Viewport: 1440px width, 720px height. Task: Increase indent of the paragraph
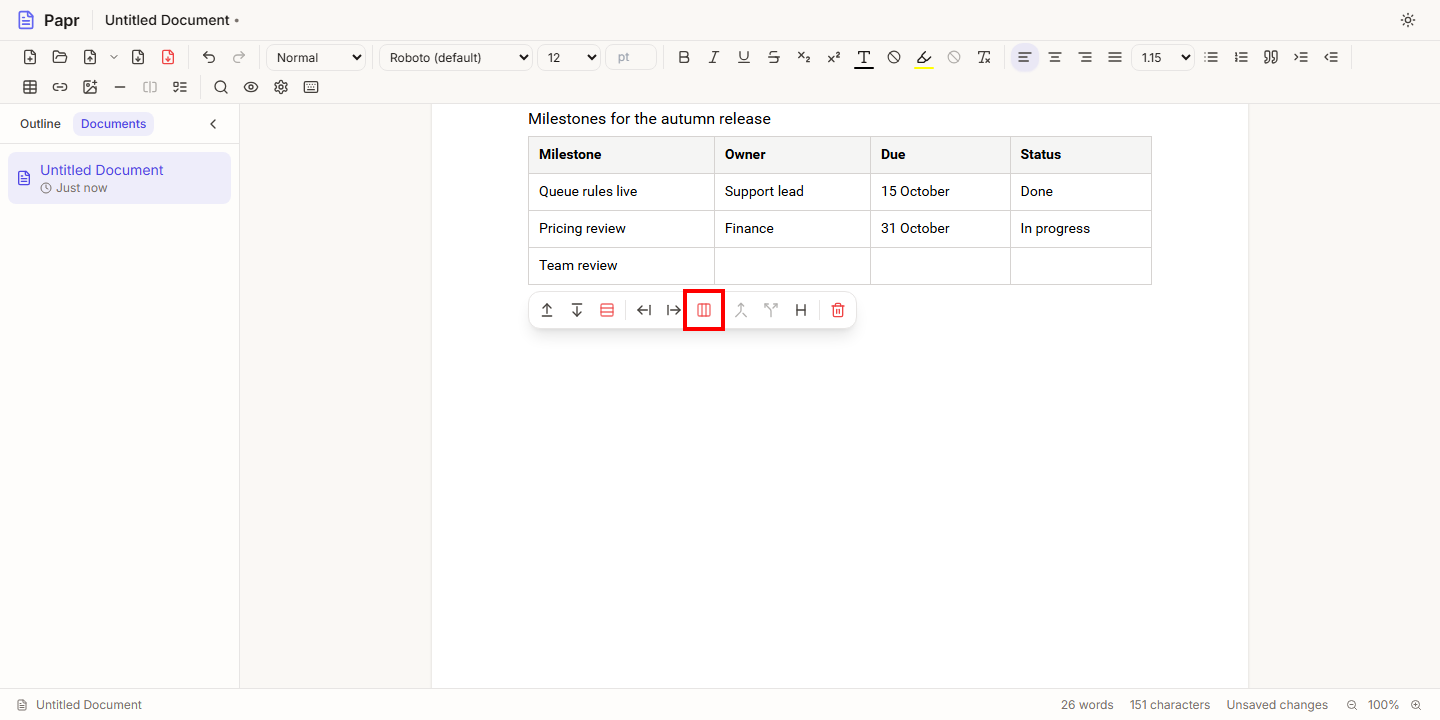1301,57
